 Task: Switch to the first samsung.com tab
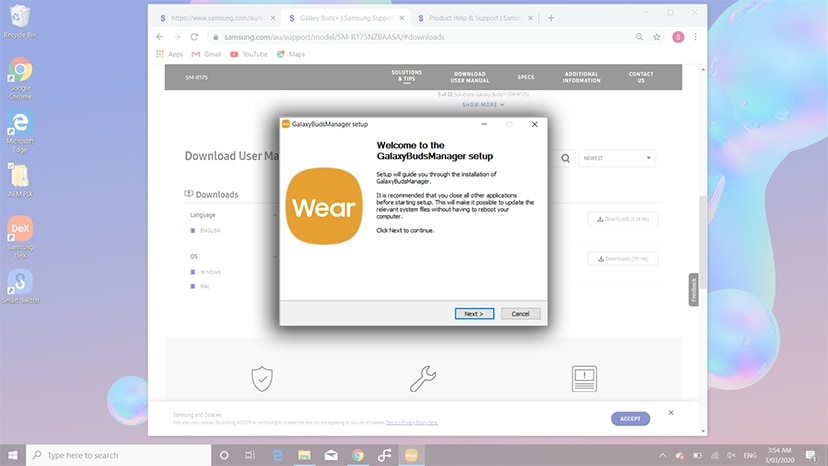[x=218, y=18]
